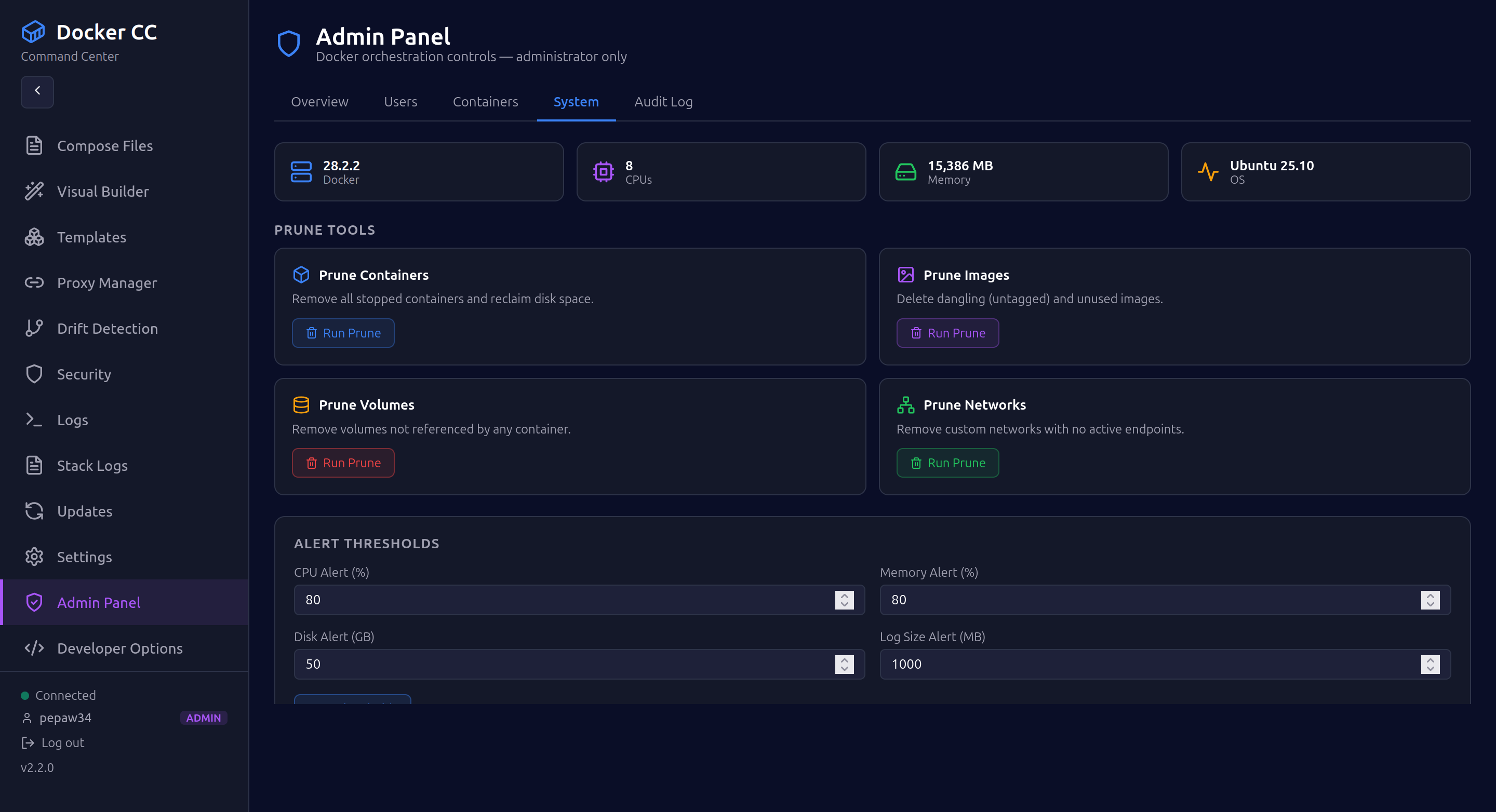The width and height of the screenshot is (1496, 812).
Task: Switch to the Audit Log tab
Action: [x=663, y=101]
